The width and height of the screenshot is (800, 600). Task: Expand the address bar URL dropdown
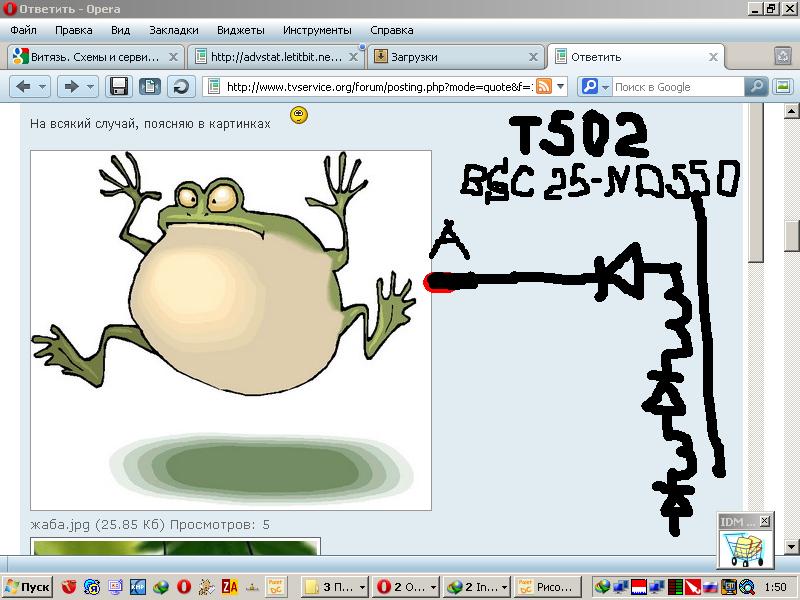point(561,87)
